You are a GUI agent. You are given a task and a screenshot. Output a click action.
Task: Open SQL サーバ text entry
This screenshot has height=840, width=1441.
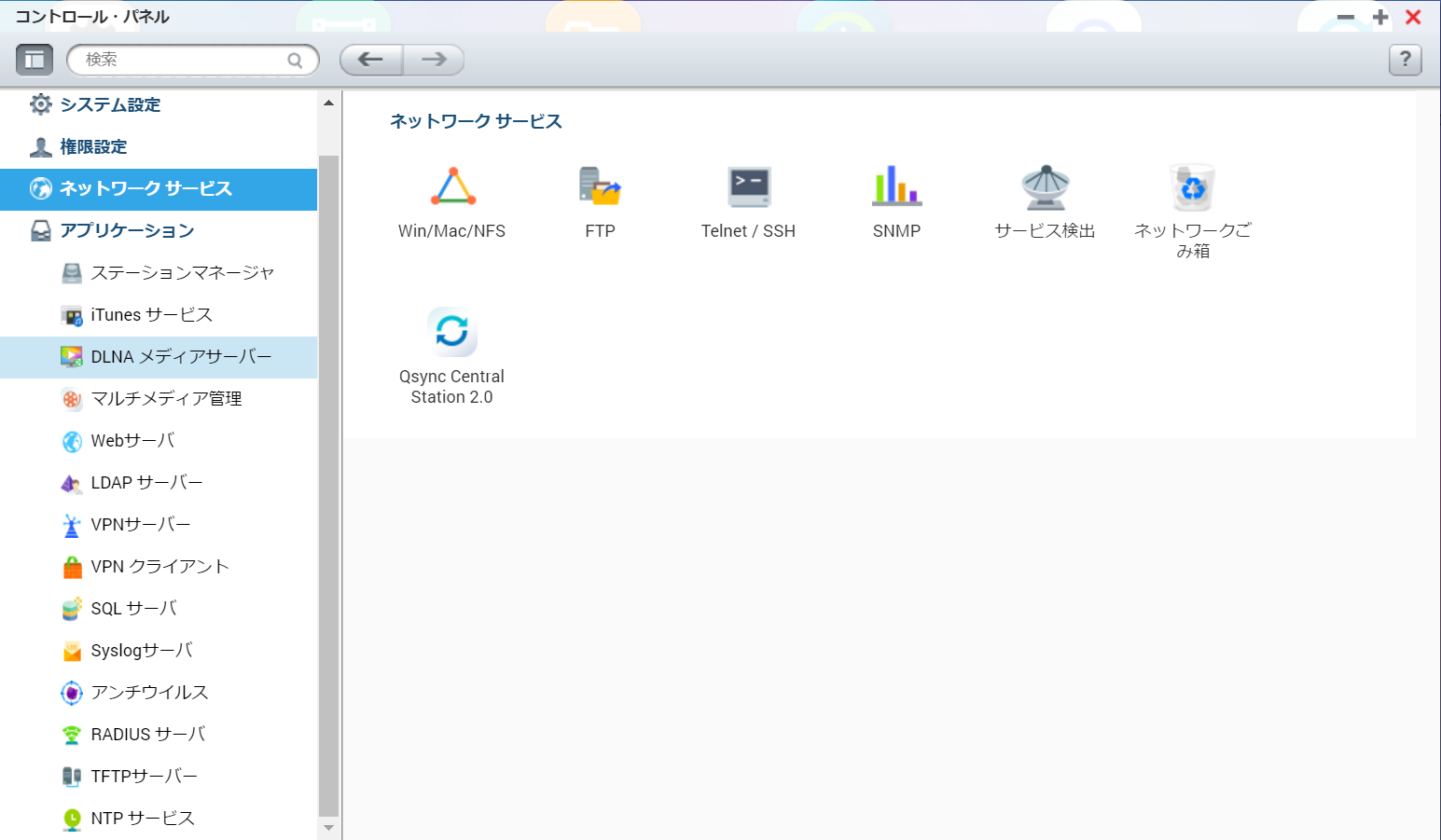click(x=134, y=609)
